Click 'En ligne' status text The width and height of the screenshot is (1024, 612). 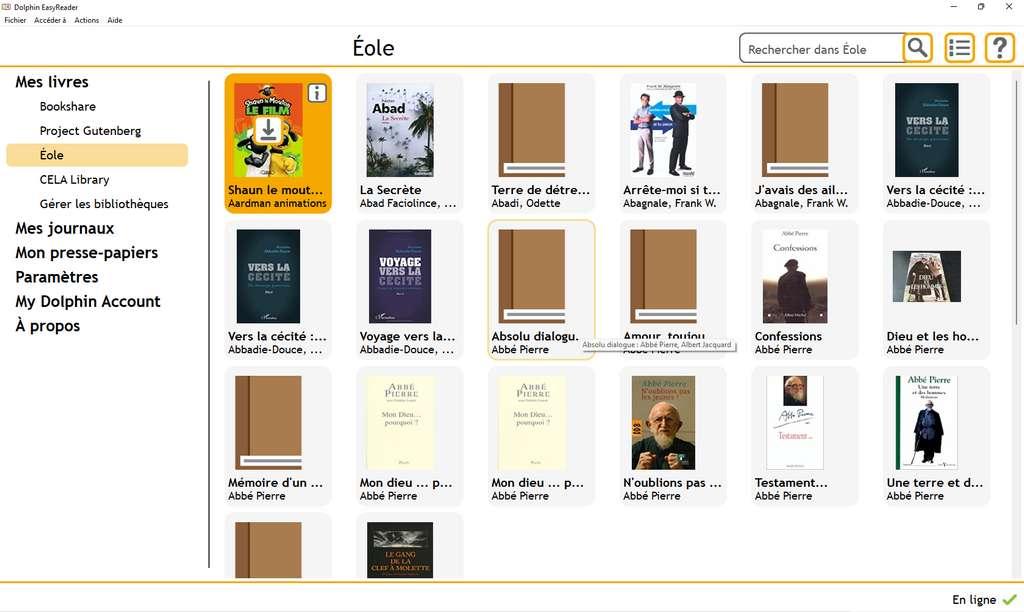coord(974,600)
